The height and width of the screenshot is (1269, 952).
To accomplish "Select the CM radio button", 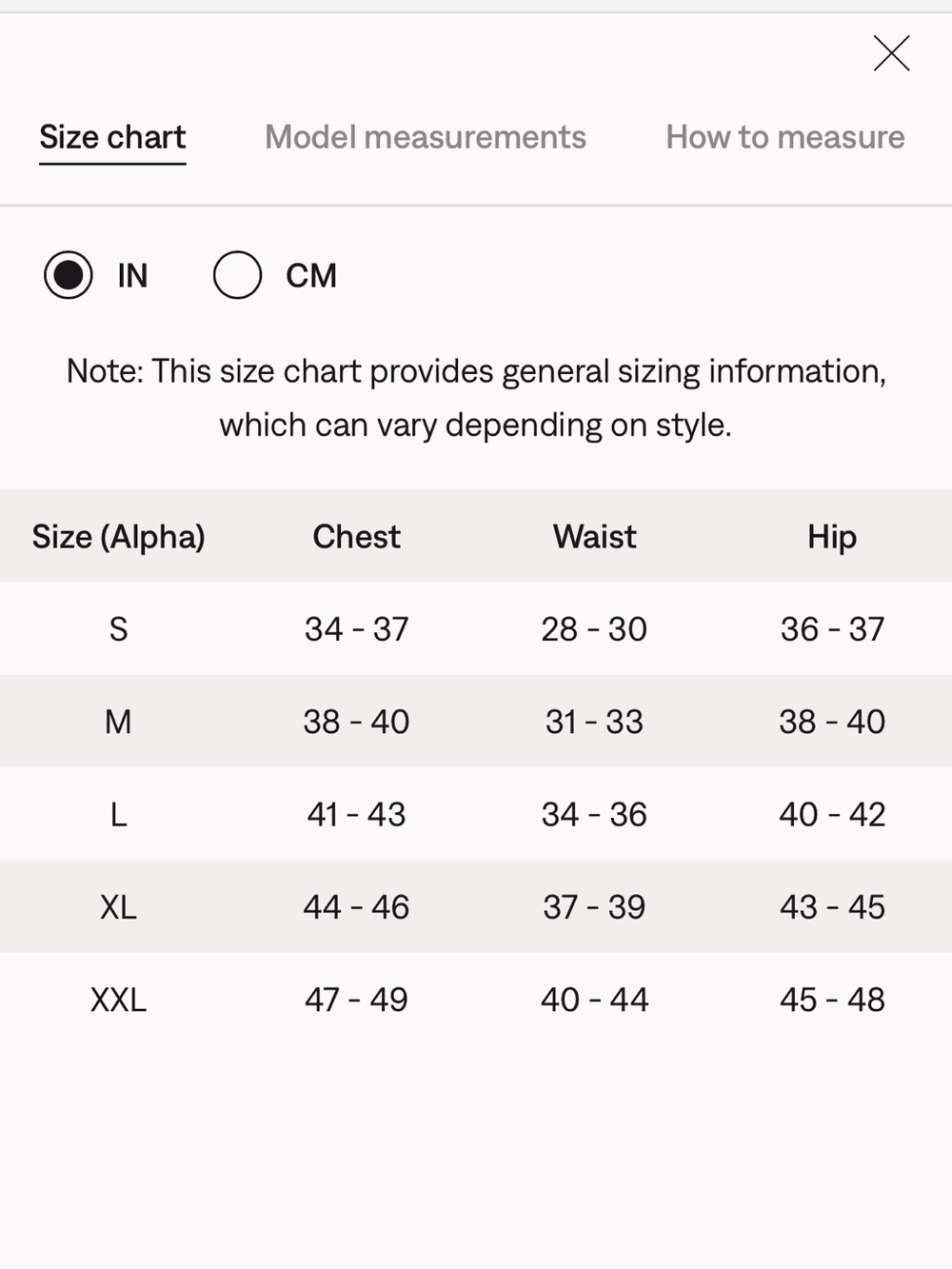I will coord(237,275).
